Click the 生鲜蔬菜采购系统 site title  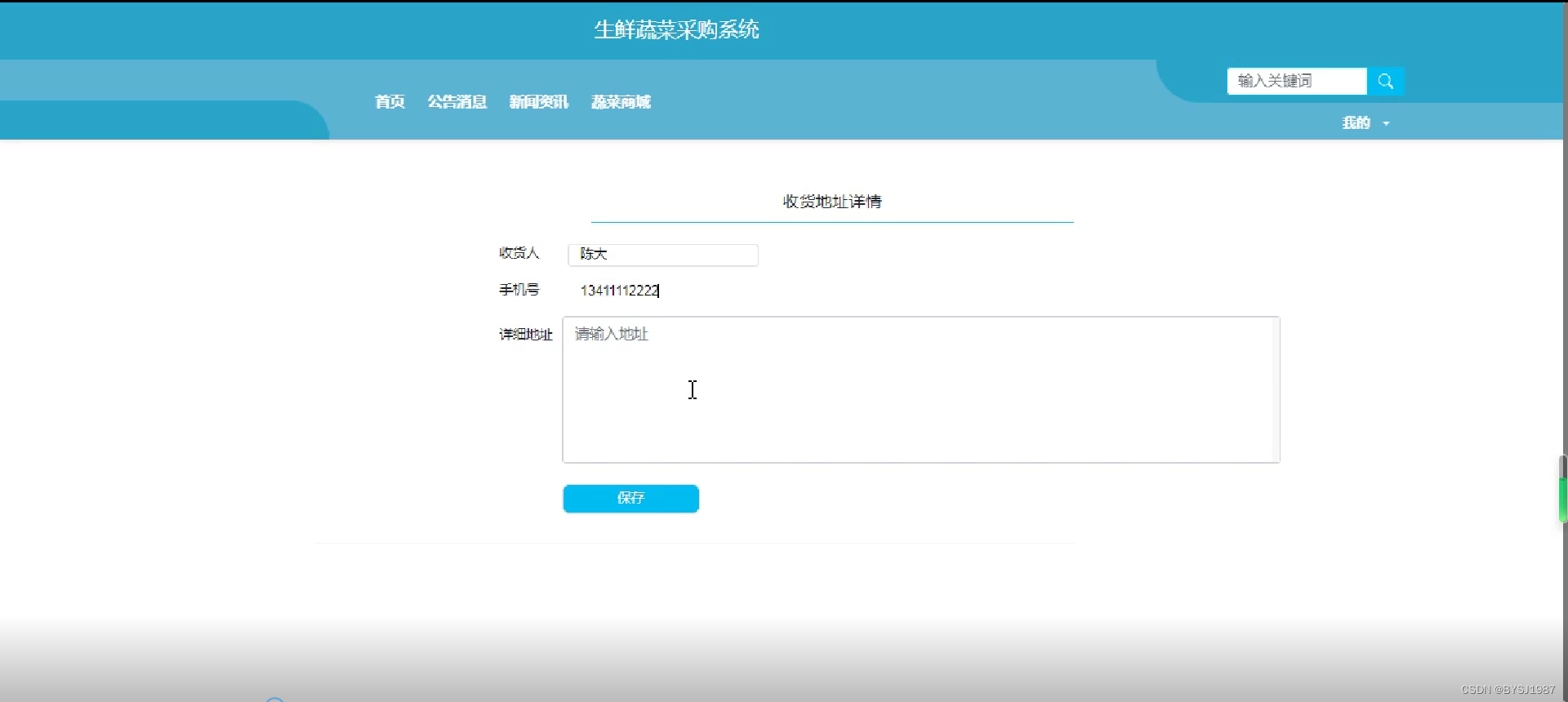(x=676, y=30)
